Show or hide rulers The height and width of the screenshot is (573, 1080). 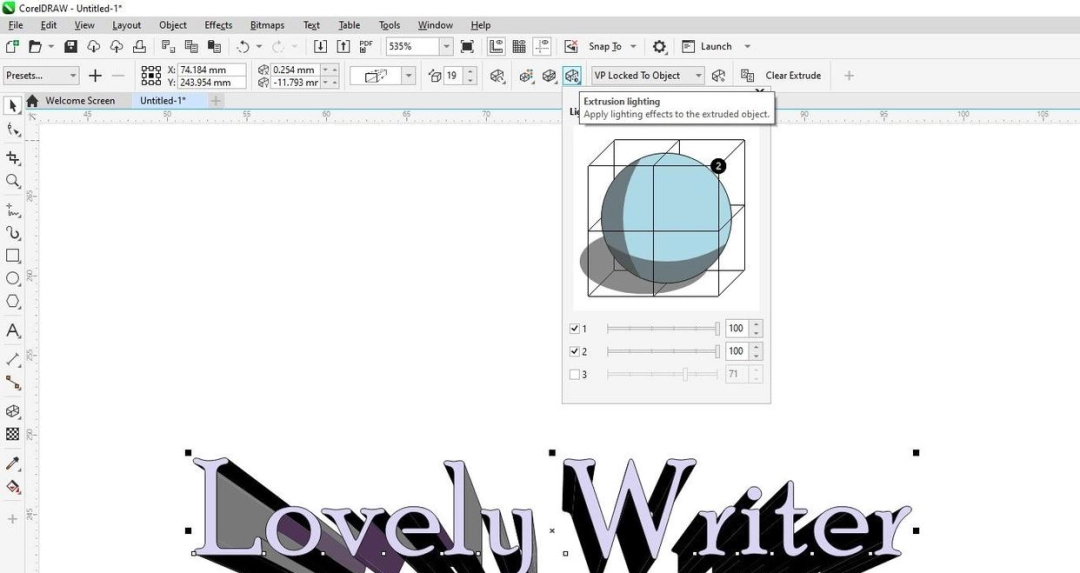(496, 46)
